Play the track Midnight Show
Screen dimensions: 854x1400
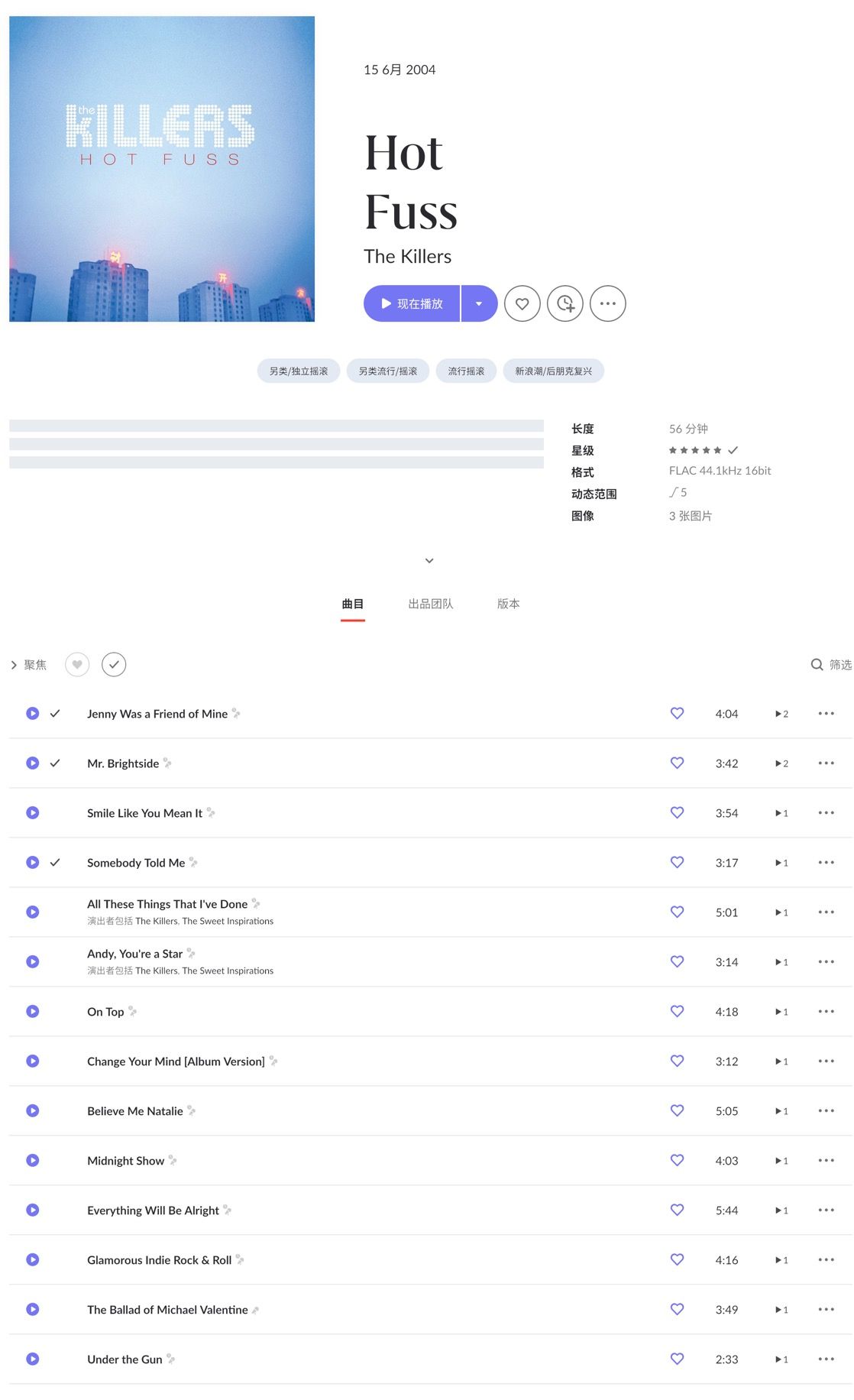(33, 1160)
